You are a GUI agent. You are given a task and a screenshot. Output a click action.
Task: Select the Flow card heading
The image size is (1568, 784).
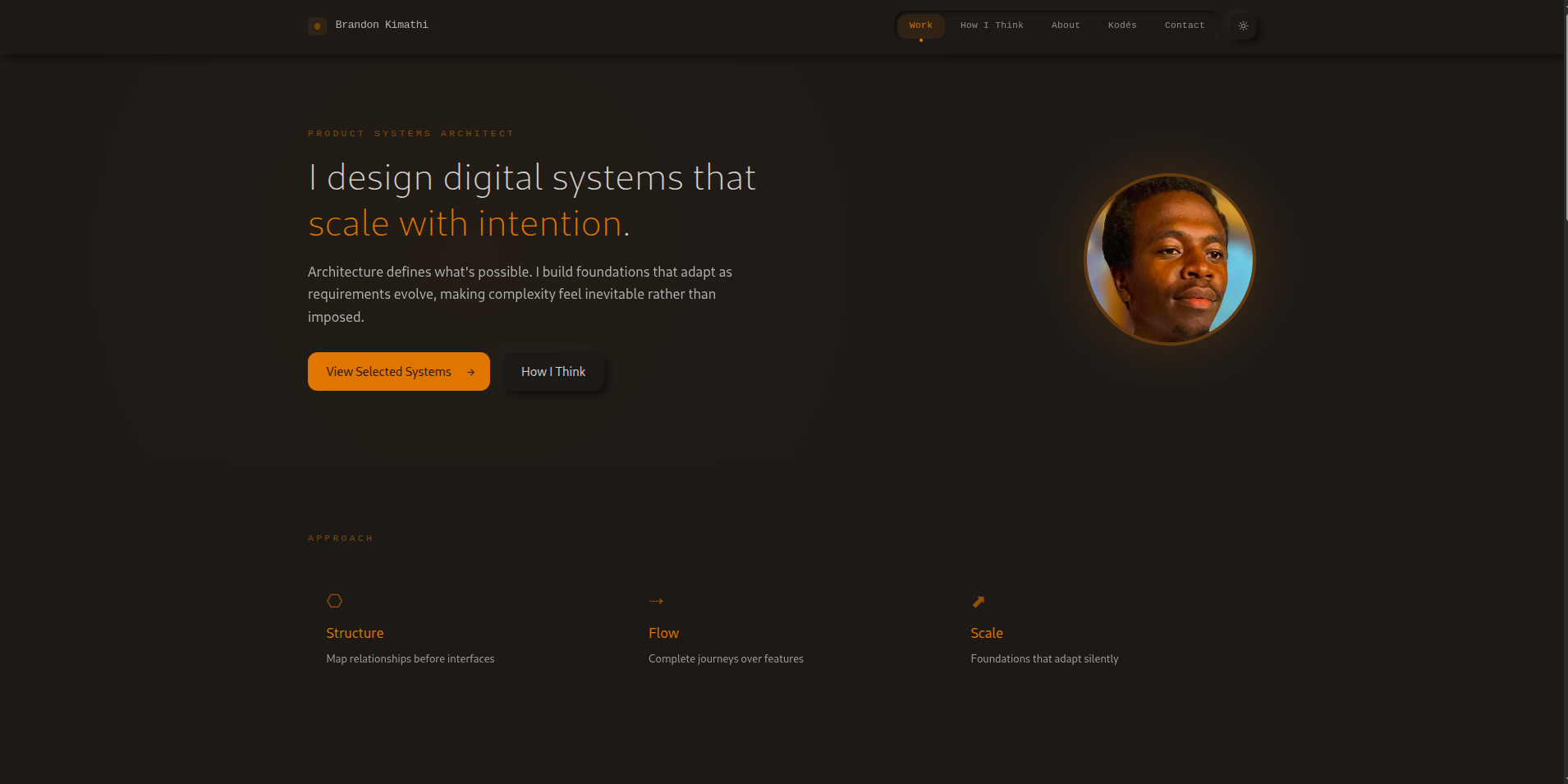click(x=663, y=633)
